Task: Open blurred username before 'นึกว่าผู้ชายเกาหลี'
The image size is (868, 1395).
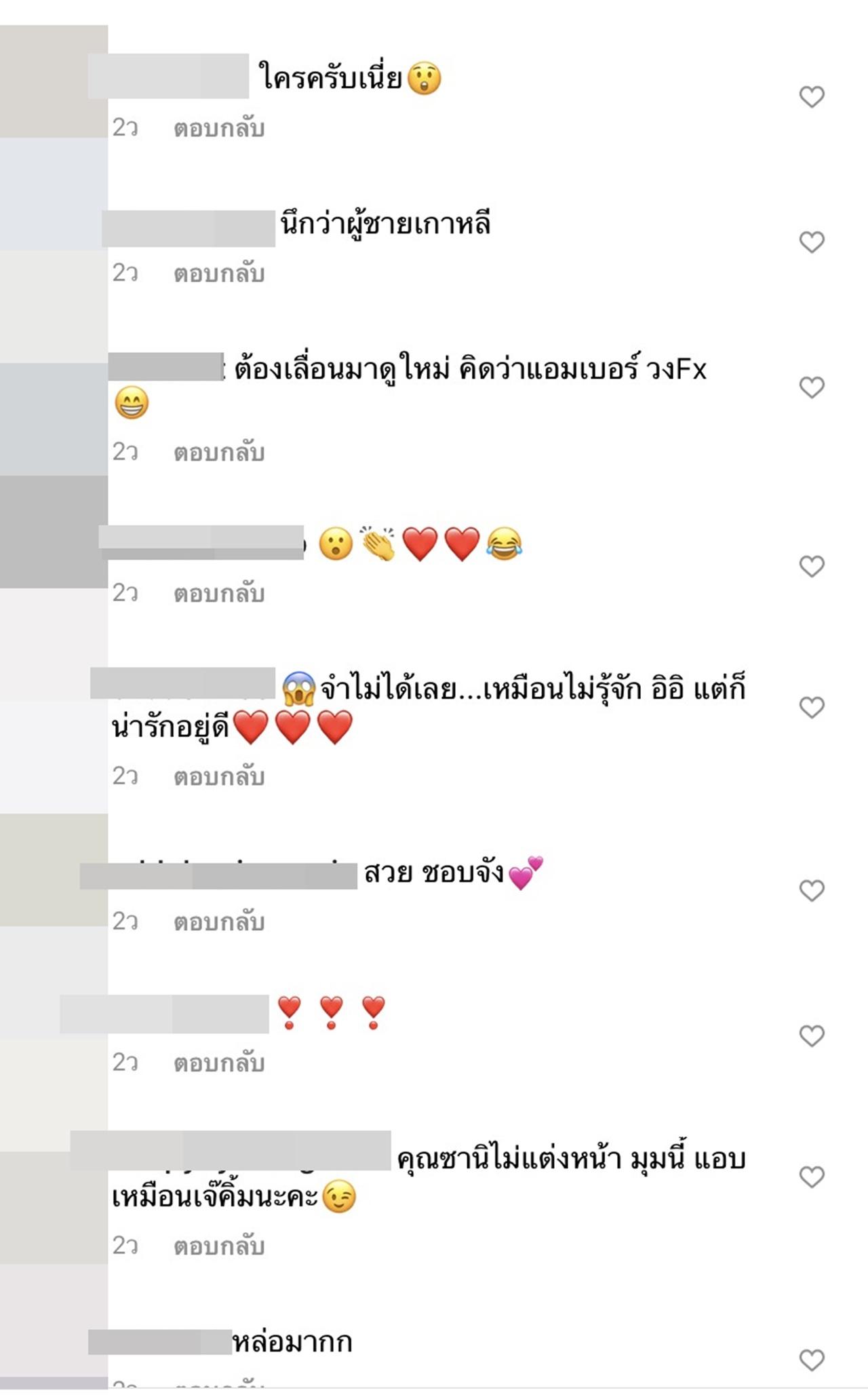Action: (189, 229)
